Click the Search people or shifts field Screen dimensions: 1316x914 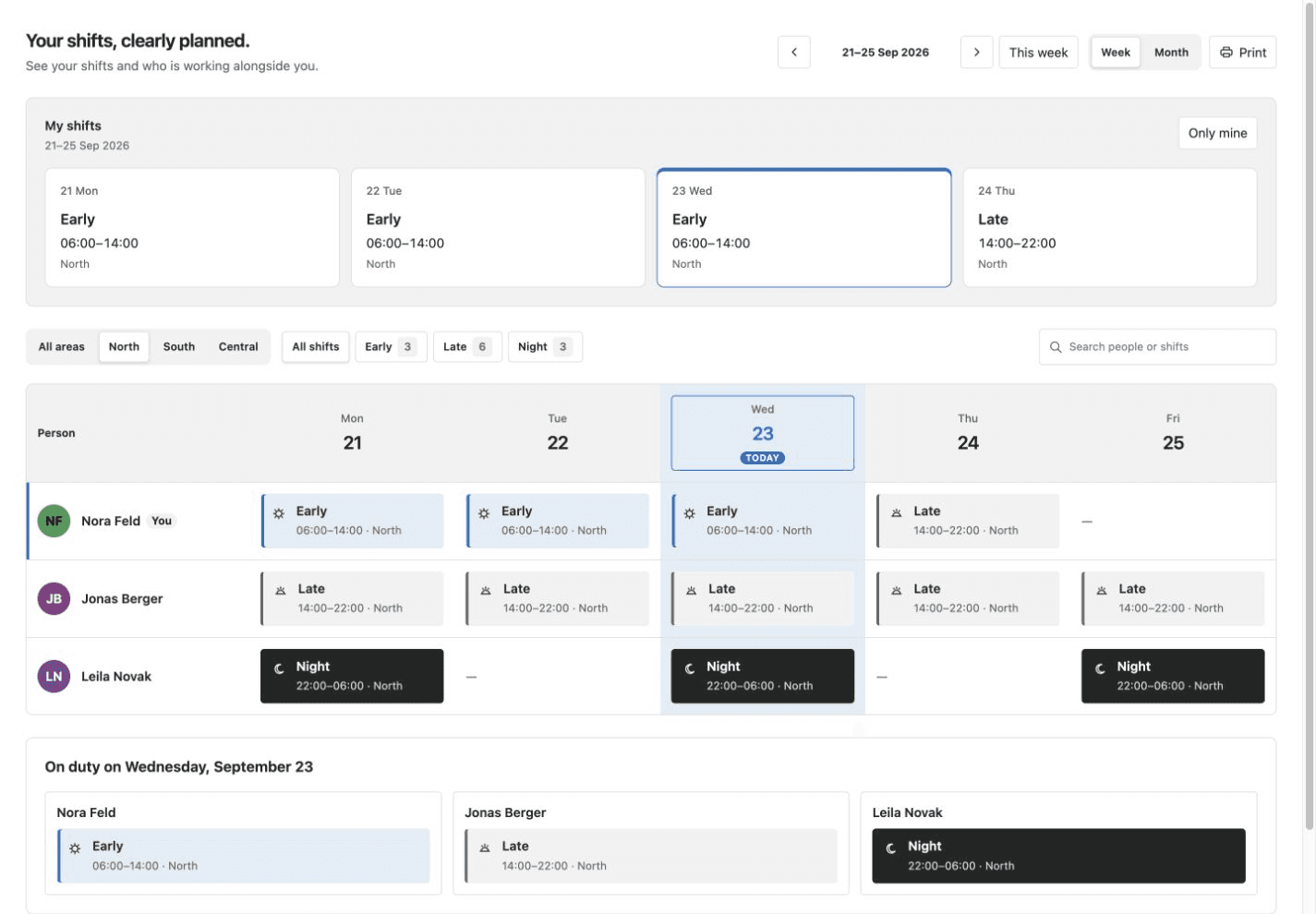pyautogui.click(x=1157, y=347)
